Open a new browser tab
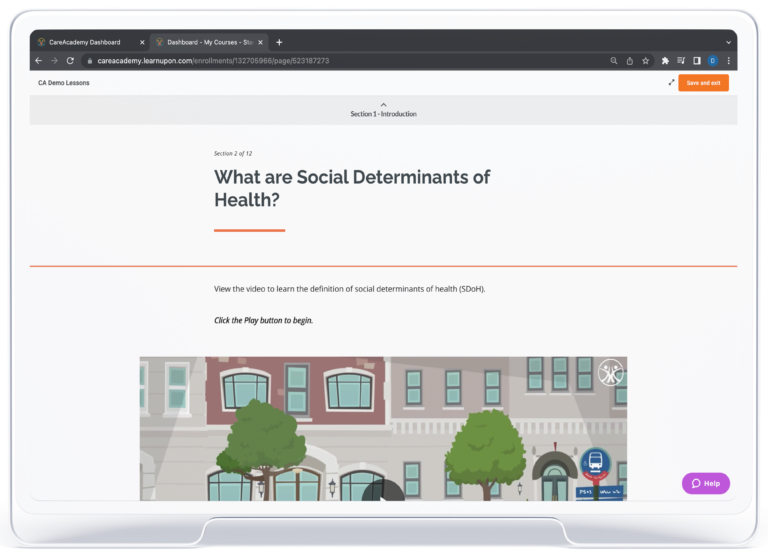Screen dimensions: 768x555 tap(279, 42)
